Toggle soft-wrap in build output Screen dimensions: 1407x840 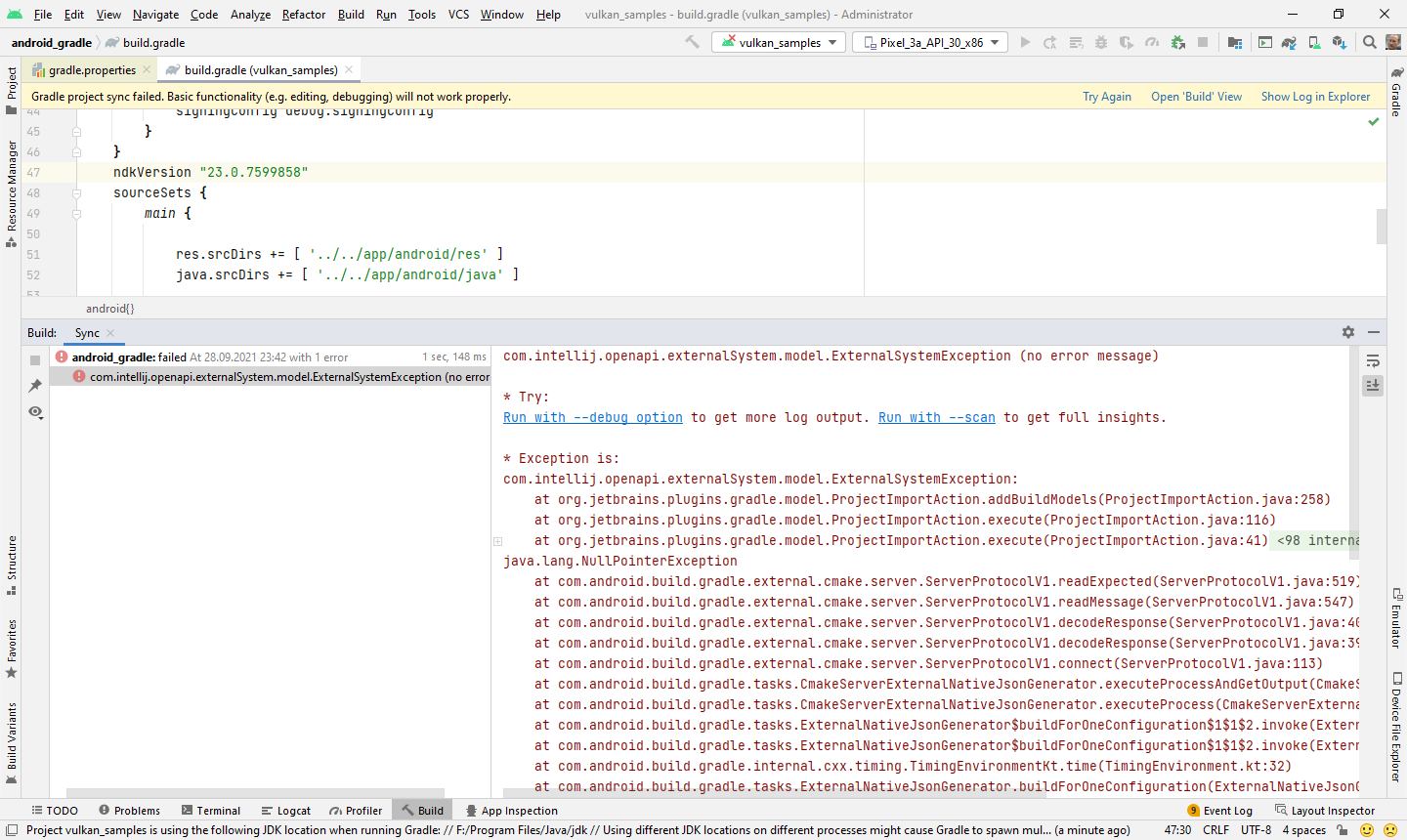point(1373,360)
